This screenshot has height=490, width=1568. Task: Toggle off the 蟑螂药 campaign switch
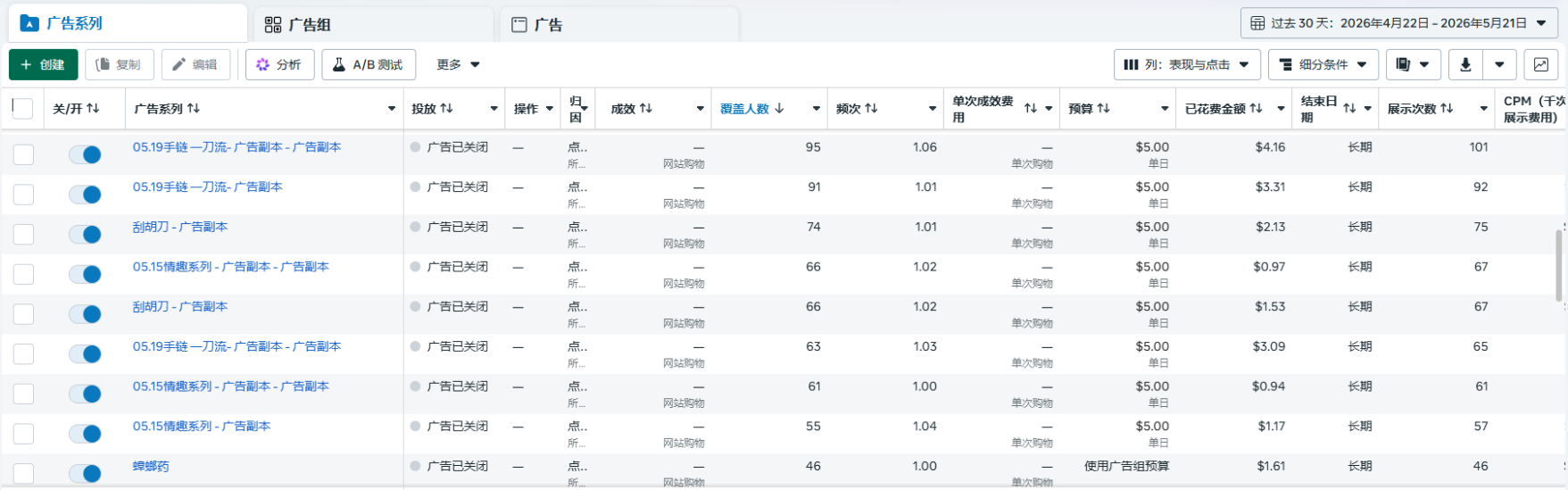86,474
